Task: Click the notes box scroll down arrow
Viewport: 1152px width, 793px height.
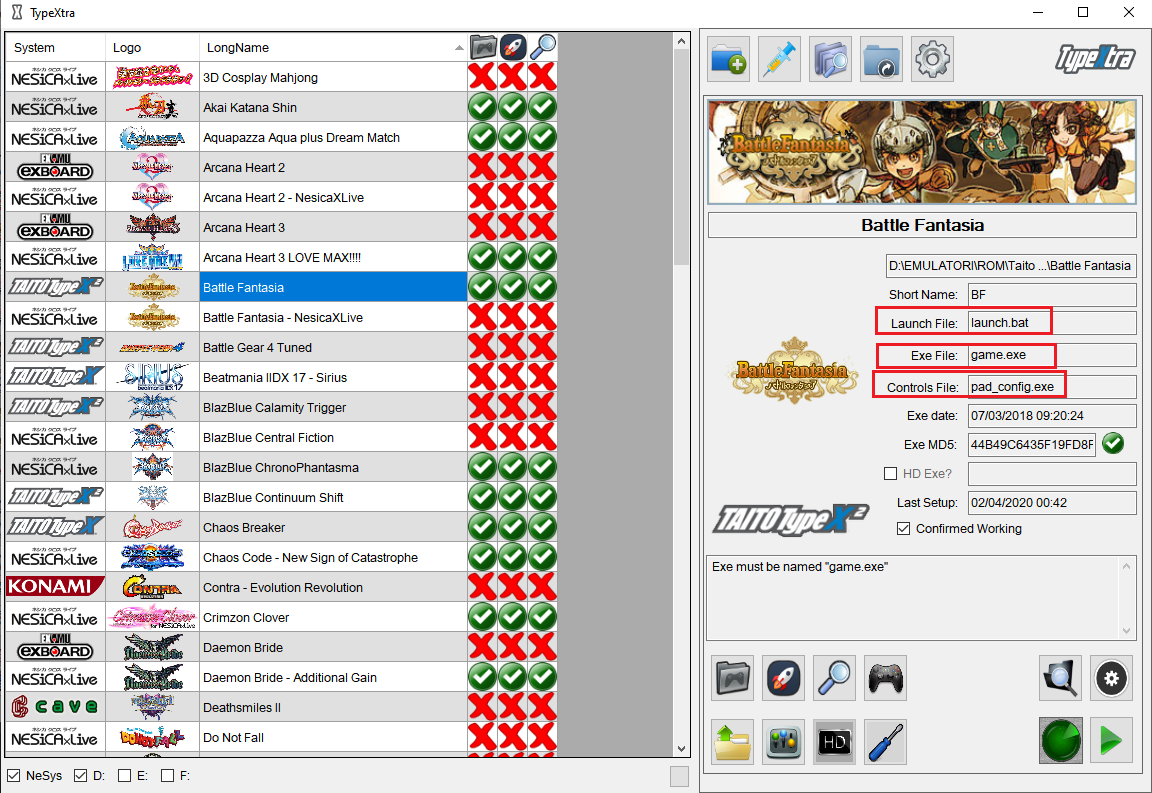Action: tap(1126, 631)
